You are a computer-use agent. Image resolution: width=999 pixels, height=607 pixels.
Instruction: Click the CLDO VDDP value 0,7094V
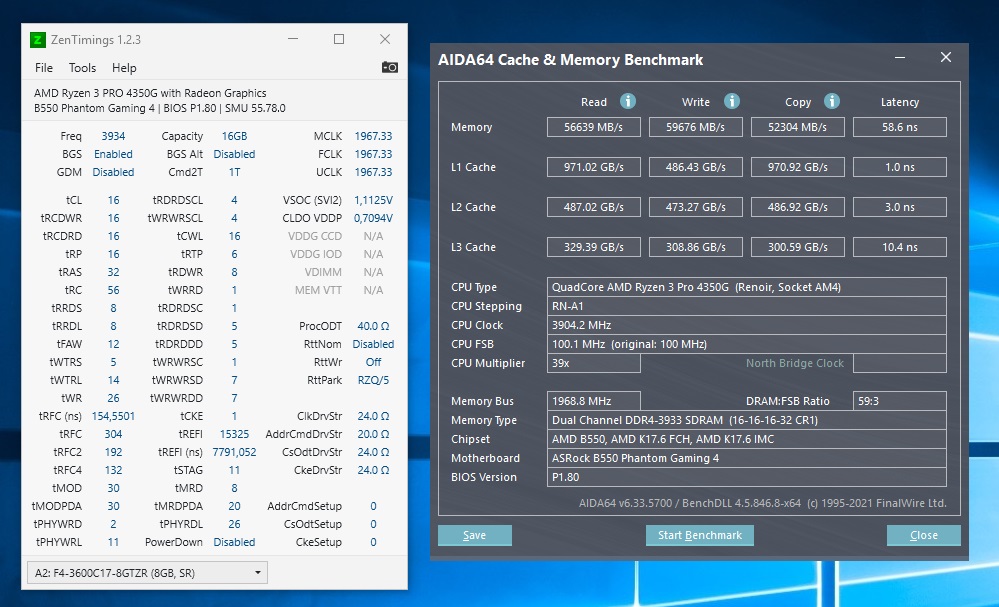point(373,218)
